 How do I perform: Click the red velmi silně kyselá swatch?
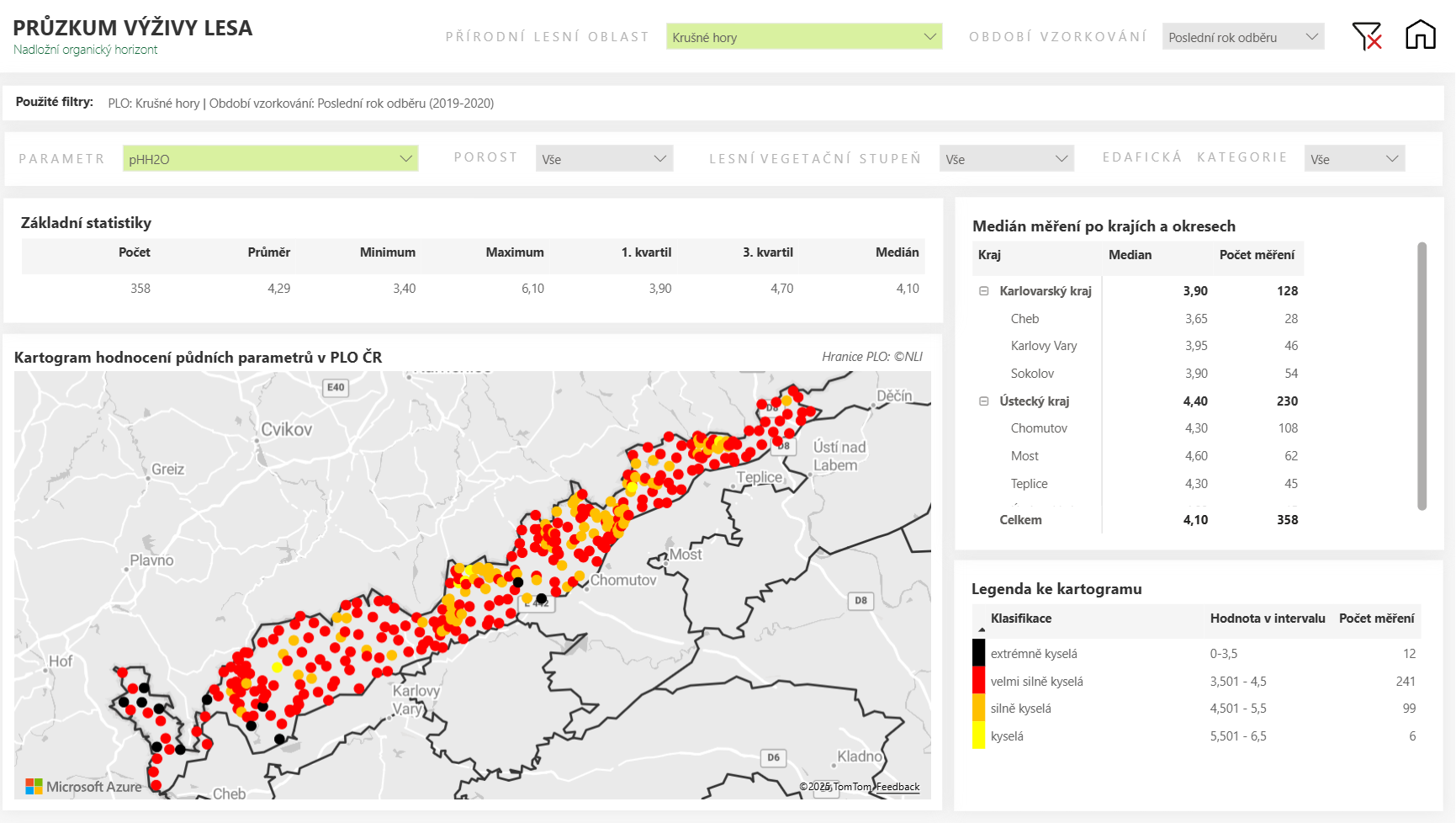click(x=979, y=680)
